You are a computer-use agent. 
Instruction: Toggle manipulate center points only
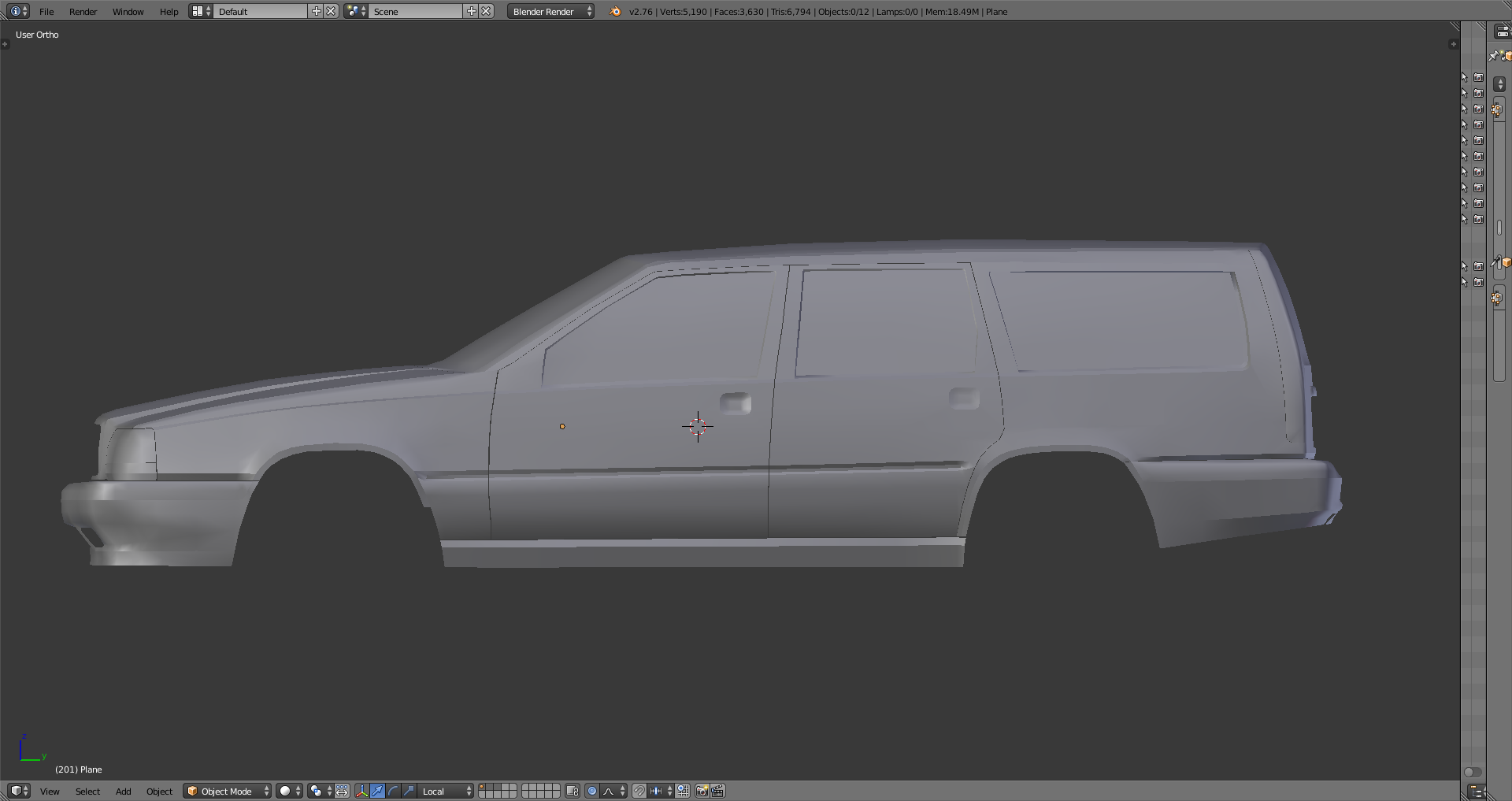(x=342, y=791)
